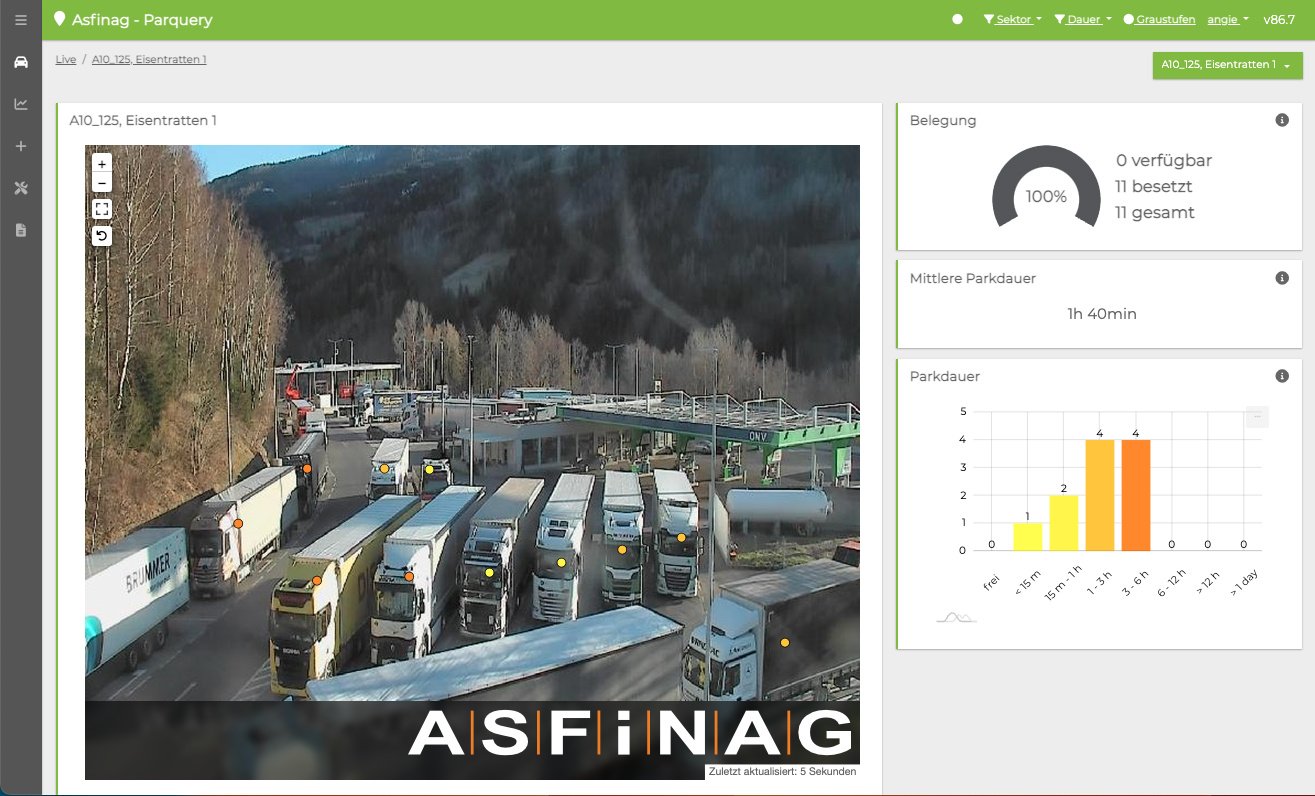Reset the camera view rotation

(x=102, y=236)
